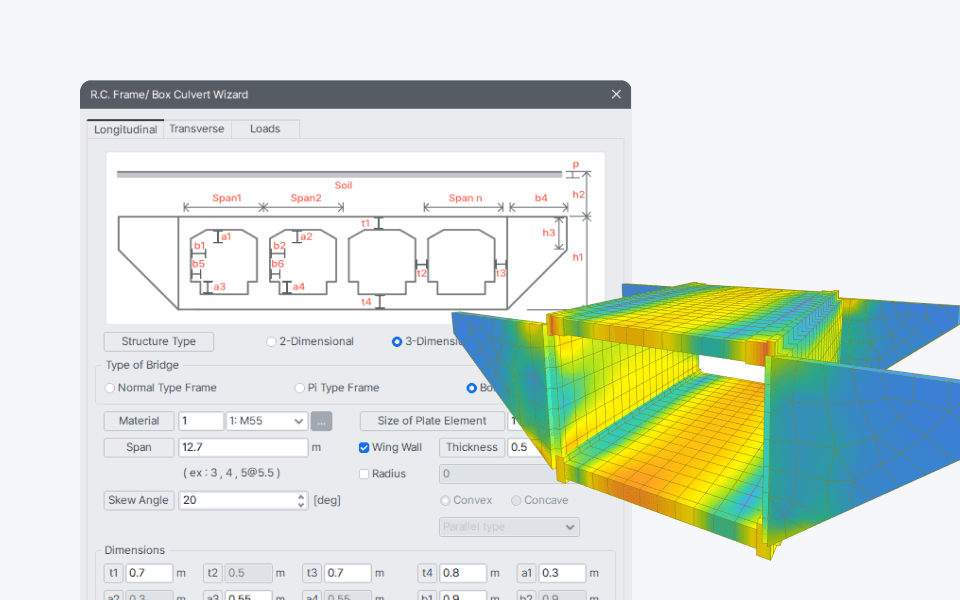
Task: Click the Span input field showing 12.7
Action: (243, 448)
